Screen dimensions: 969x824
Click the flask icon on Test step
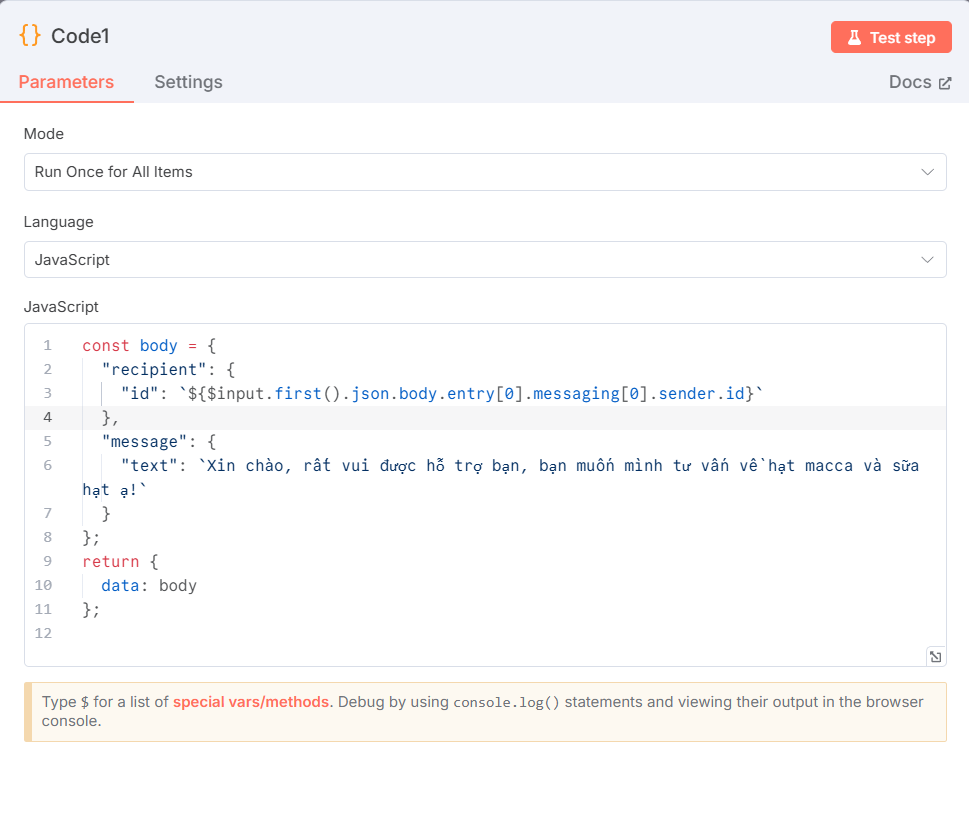coord(854,38)
